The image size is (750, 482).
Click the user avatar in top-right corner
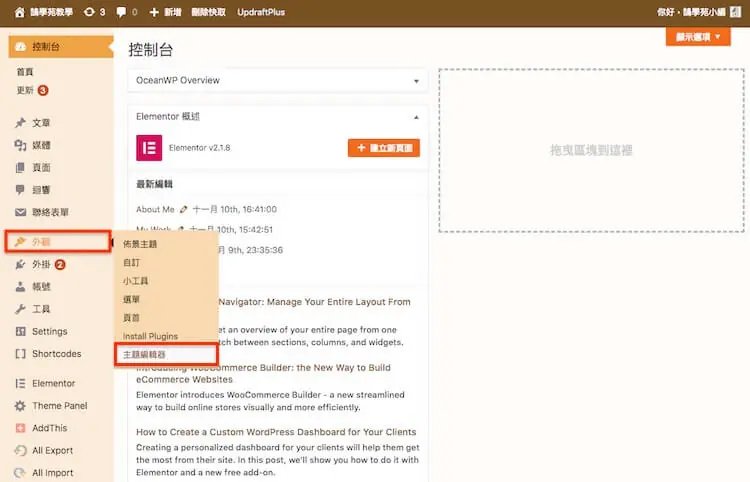click(735, 12)
